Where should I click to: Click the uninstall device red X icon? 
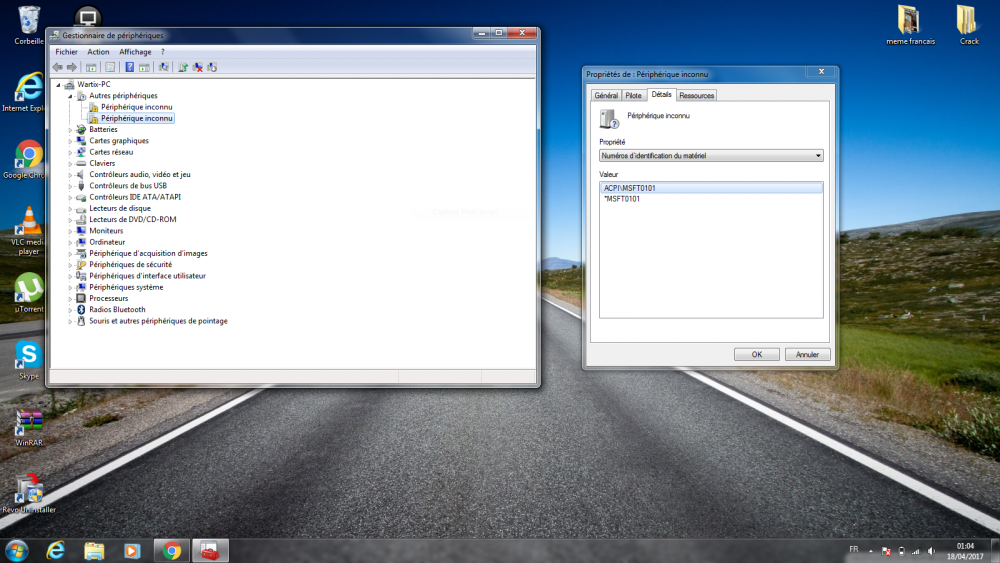(198, 67)
